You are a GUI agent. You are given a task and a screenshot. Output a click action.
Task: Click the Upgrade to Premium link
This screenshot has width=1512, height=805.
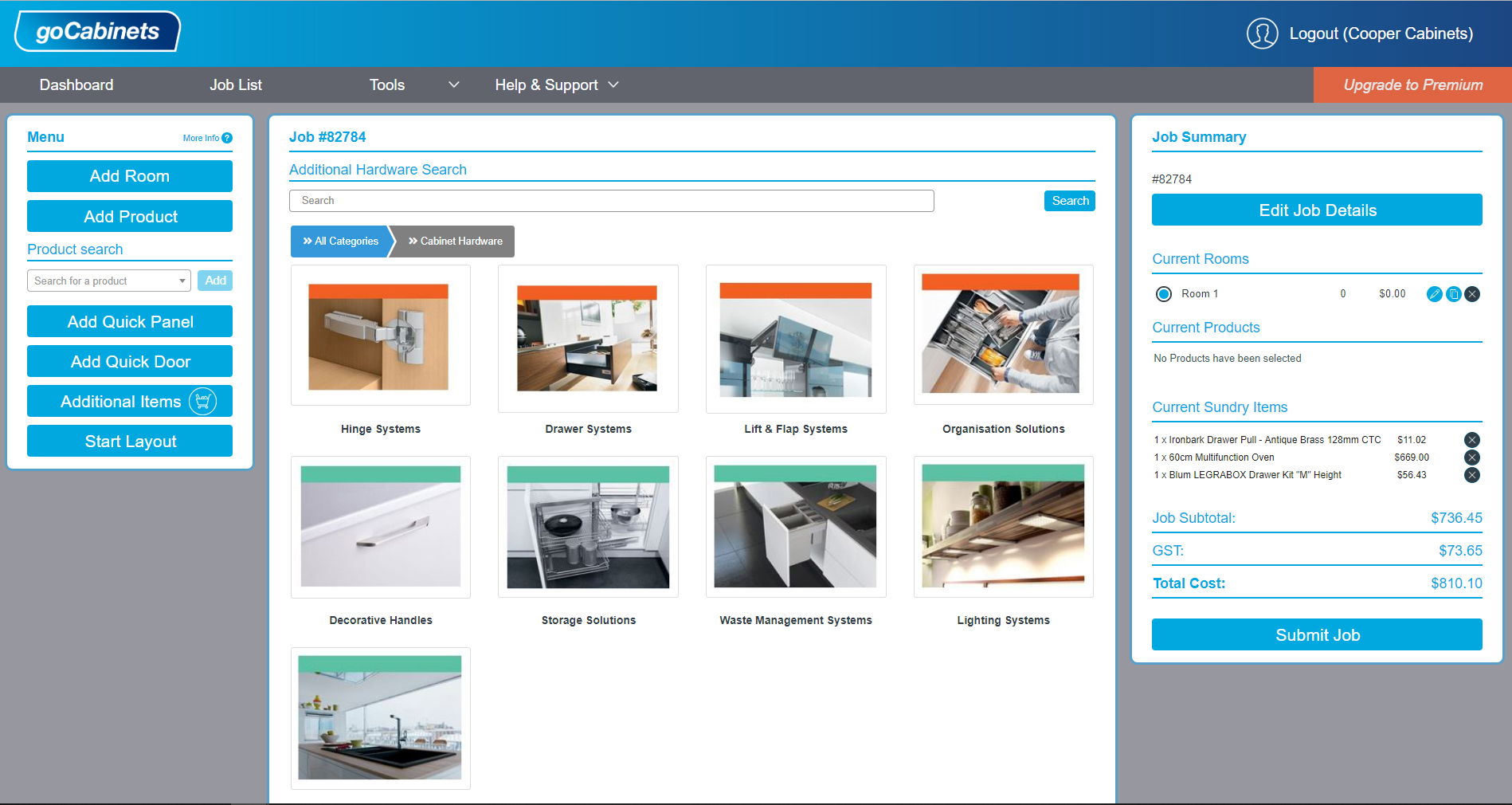(1412, 84)
